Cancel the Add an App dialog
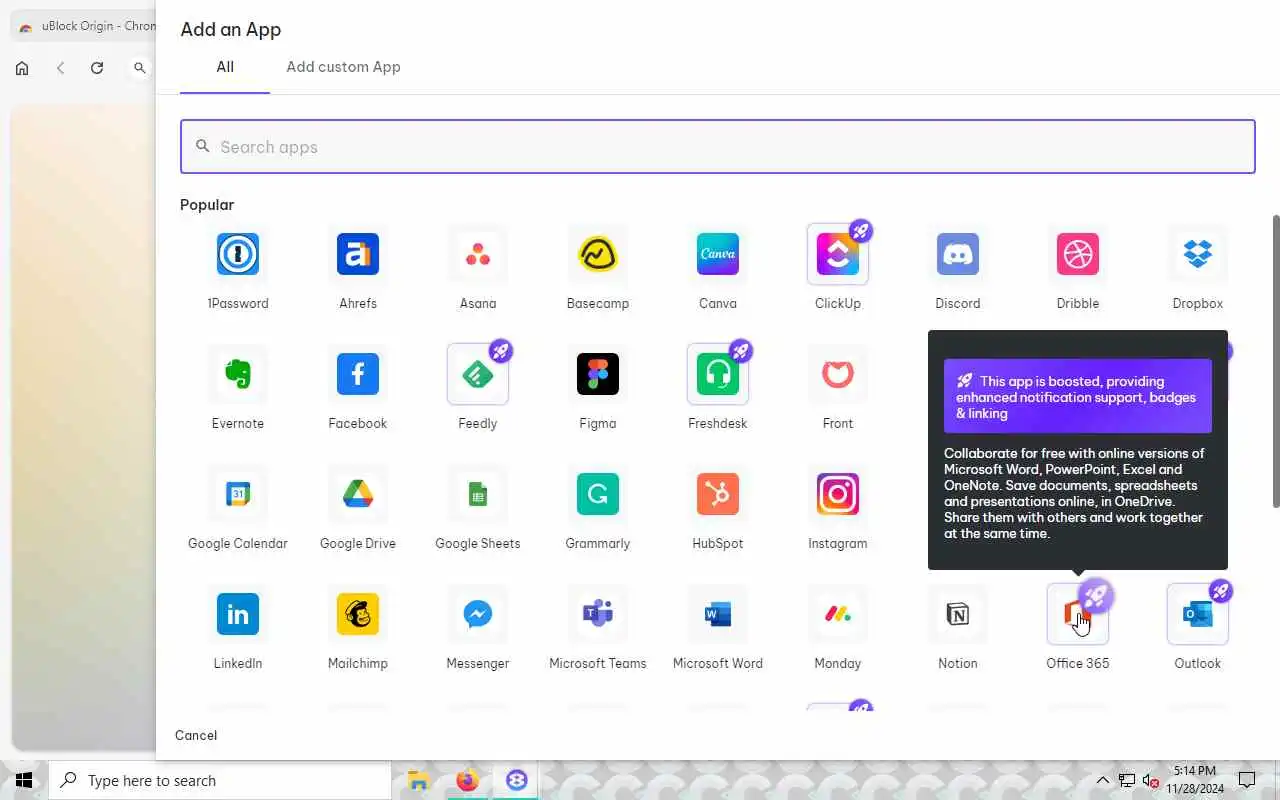The width and height of the screenshot is (1280, 800). [196, 735]
